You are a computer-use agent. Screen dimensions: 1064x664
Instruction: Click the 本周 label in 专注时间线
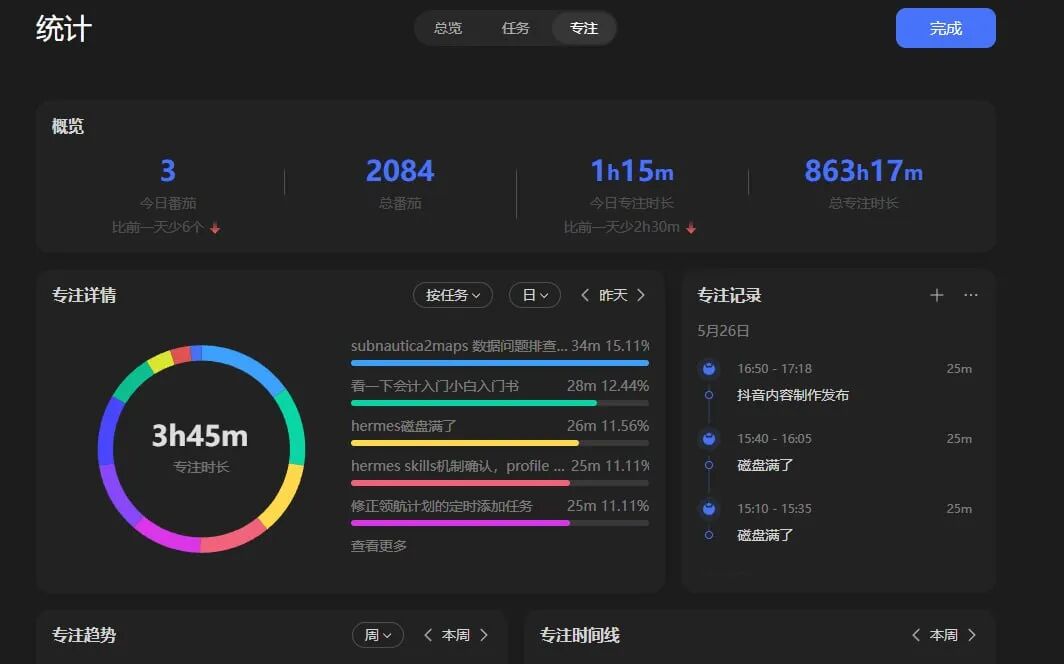tap(943, 635)
